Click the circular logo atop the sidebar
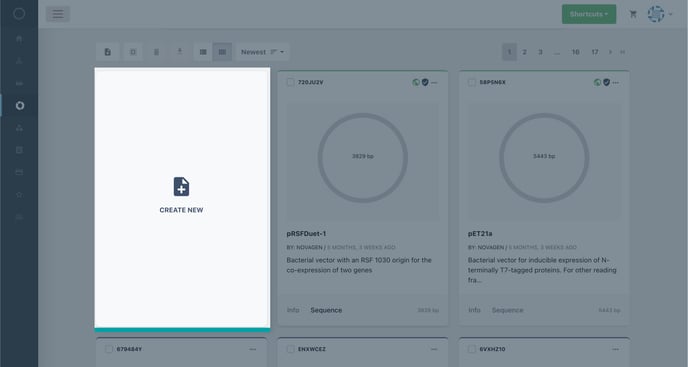This screenshot has height=367, width=688. coord(19,14)
